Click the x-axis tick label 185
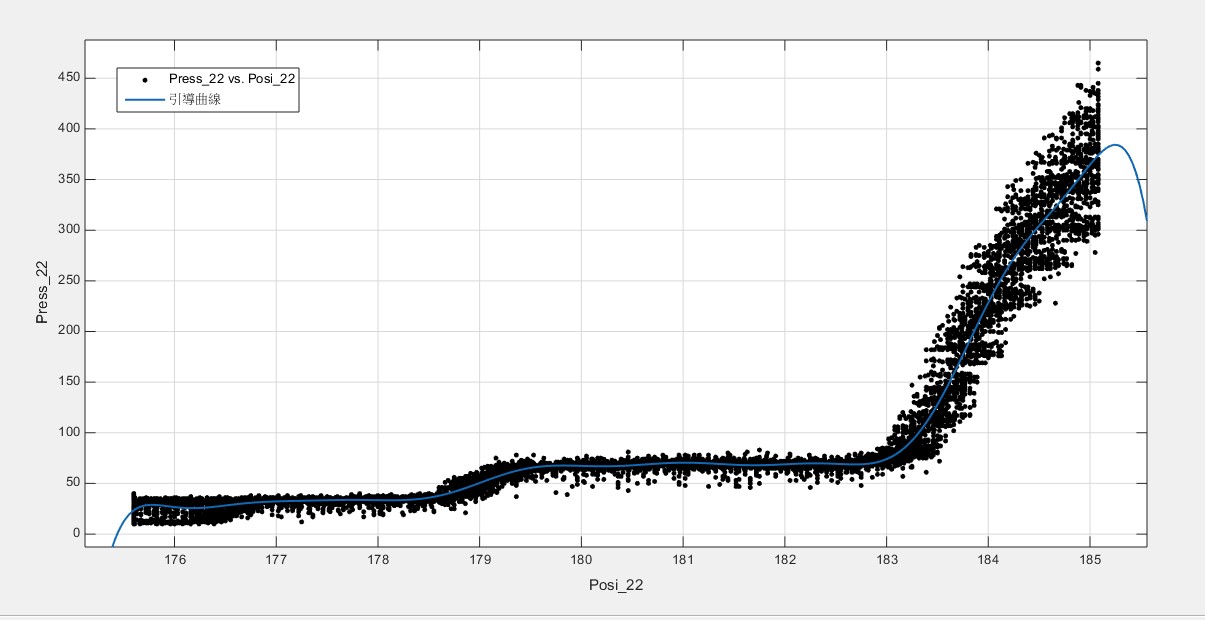Screen dimensions: 1205x620 click(x=1089, y=558)
